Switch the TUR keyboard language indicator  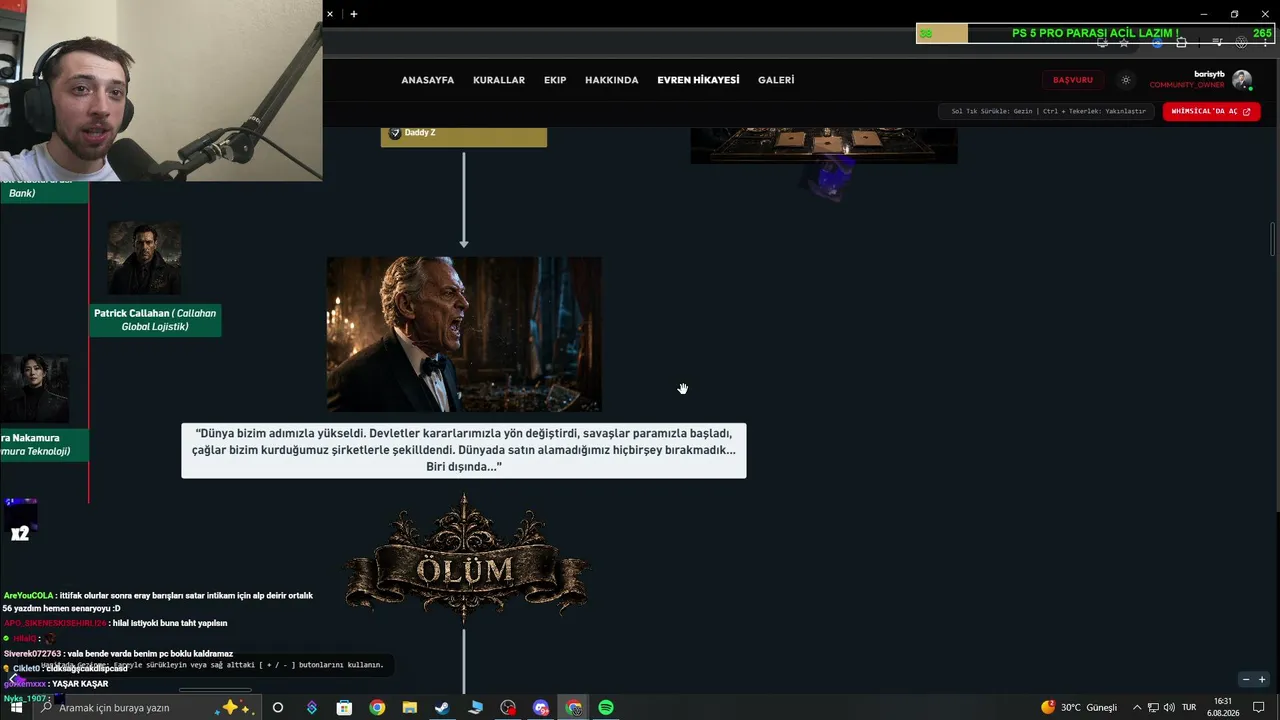[1189, 707]
